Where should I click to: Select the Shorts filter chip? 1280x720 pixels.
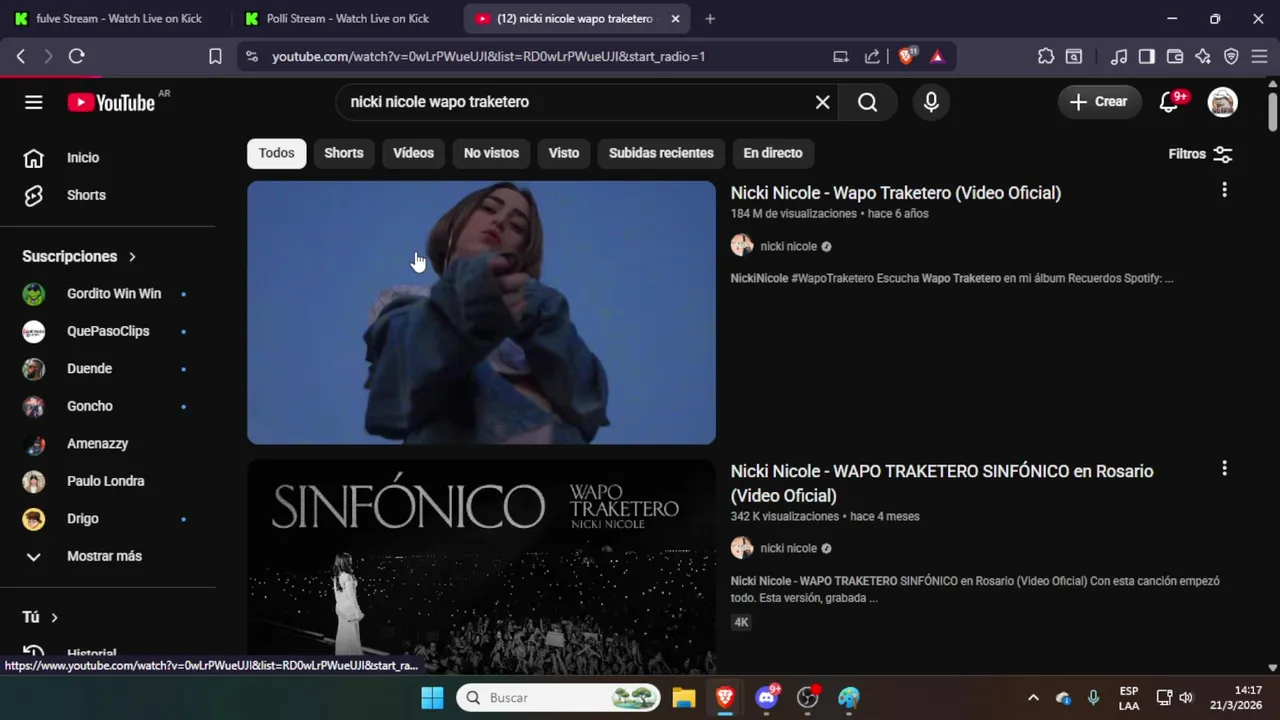pyautogui.click(x=343, y=153)
